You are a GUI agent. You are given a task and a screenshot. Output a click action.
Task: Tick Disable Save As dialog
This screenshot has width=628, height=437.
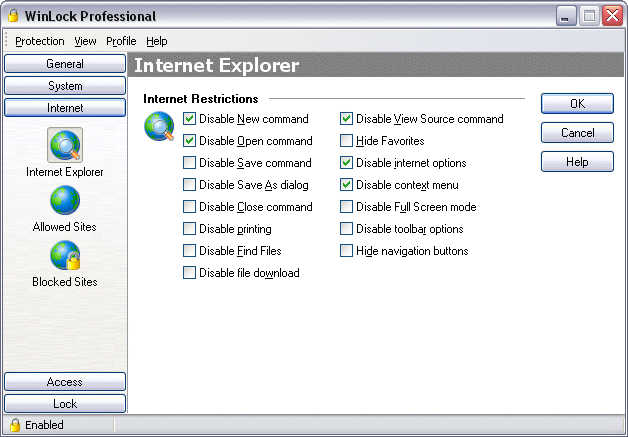coord(189,185)
